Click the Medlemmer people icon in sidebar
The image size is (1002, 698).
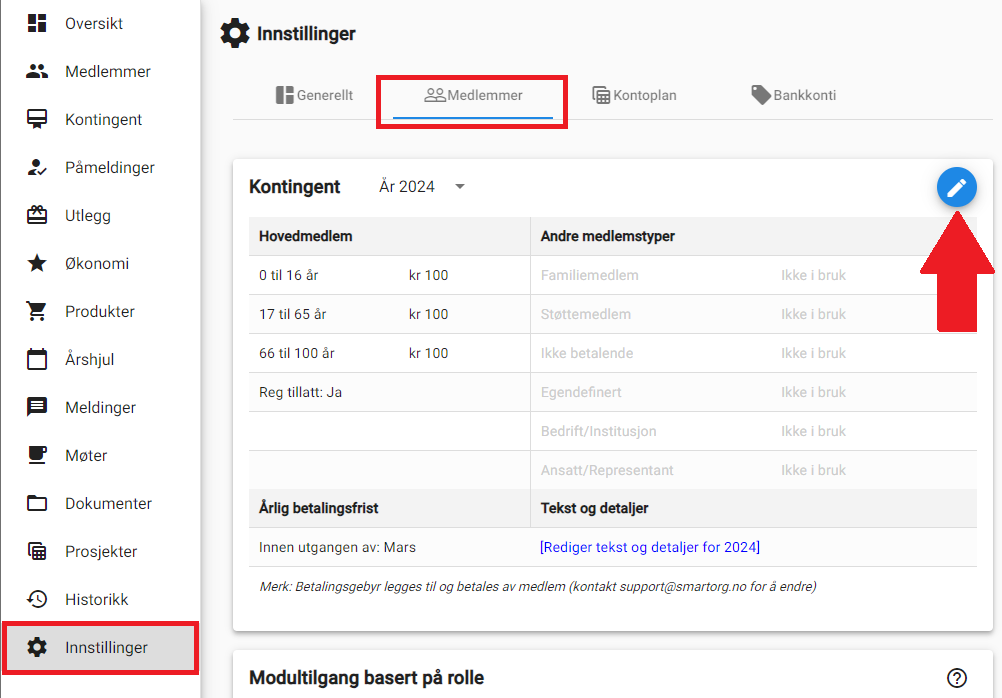(x=37, y=71)
